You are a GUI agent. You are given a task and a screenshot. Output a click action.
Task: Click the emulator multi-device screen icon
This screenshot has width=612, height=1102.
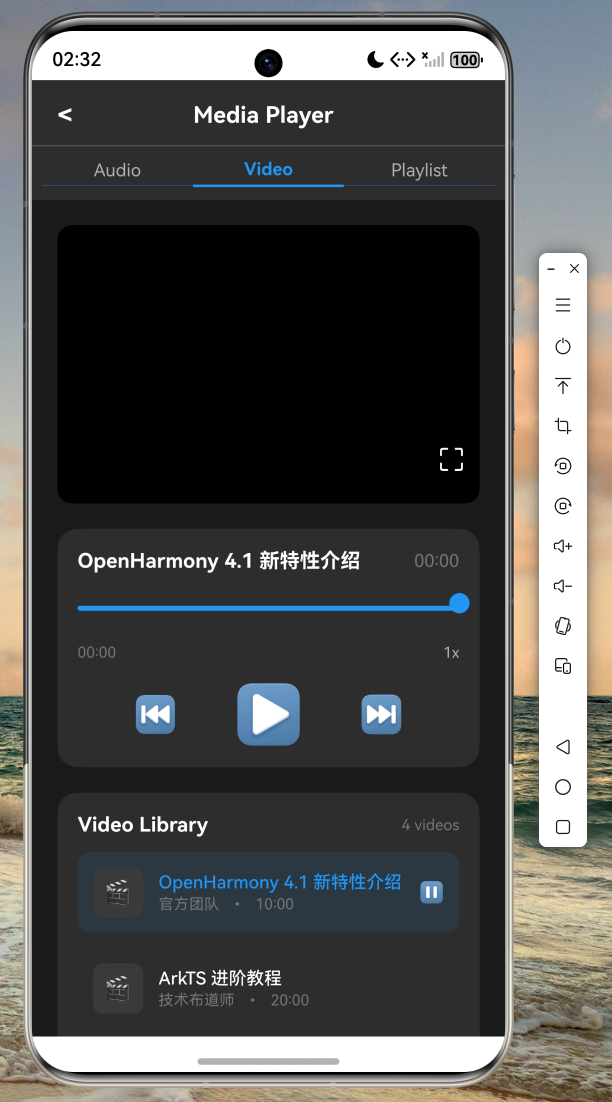pos(563,666)
